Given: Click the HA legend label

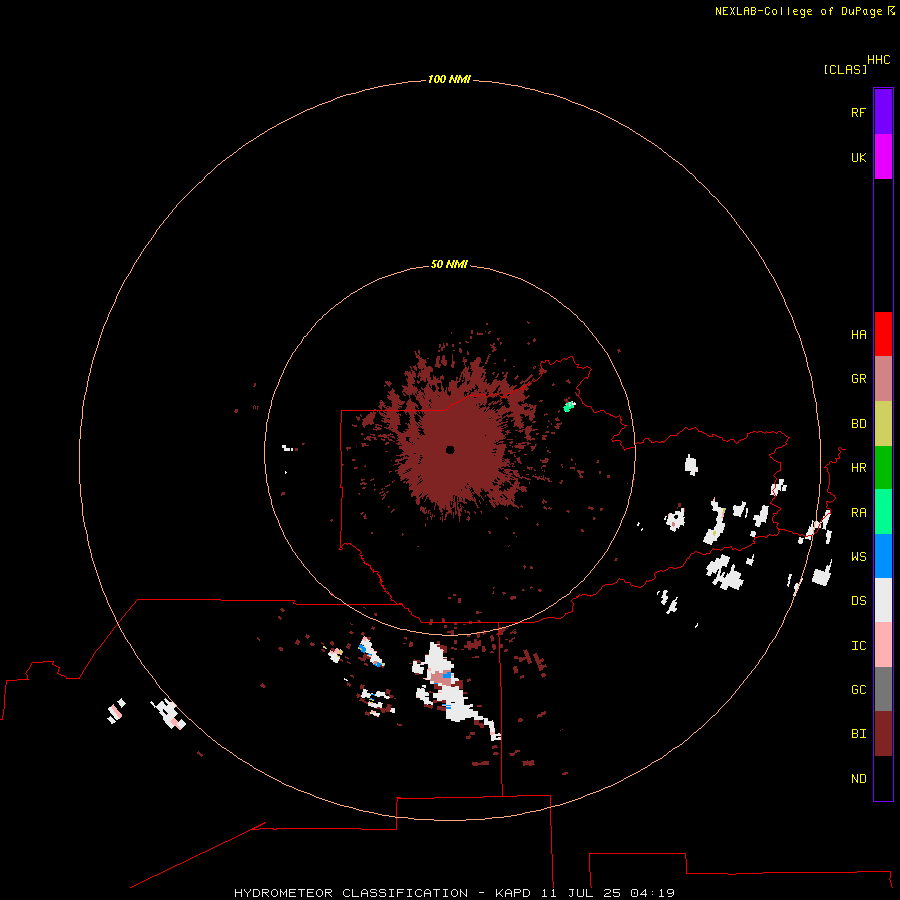Looking at the screenshot, I should click(858, 334).
